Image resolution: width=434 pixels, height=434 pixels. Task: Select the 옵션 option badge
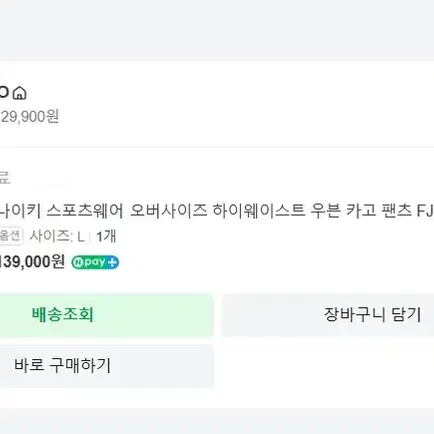pyautogui.click(x=11, y=236)
